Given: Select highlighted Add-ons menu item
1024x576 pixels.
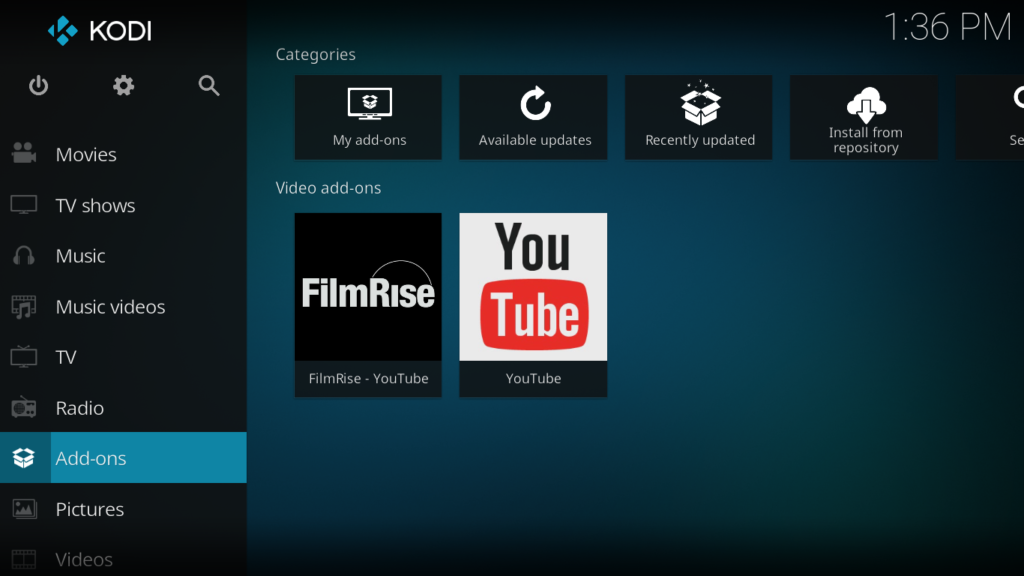Looking at the screenshot, I should [x=123, y=458].
